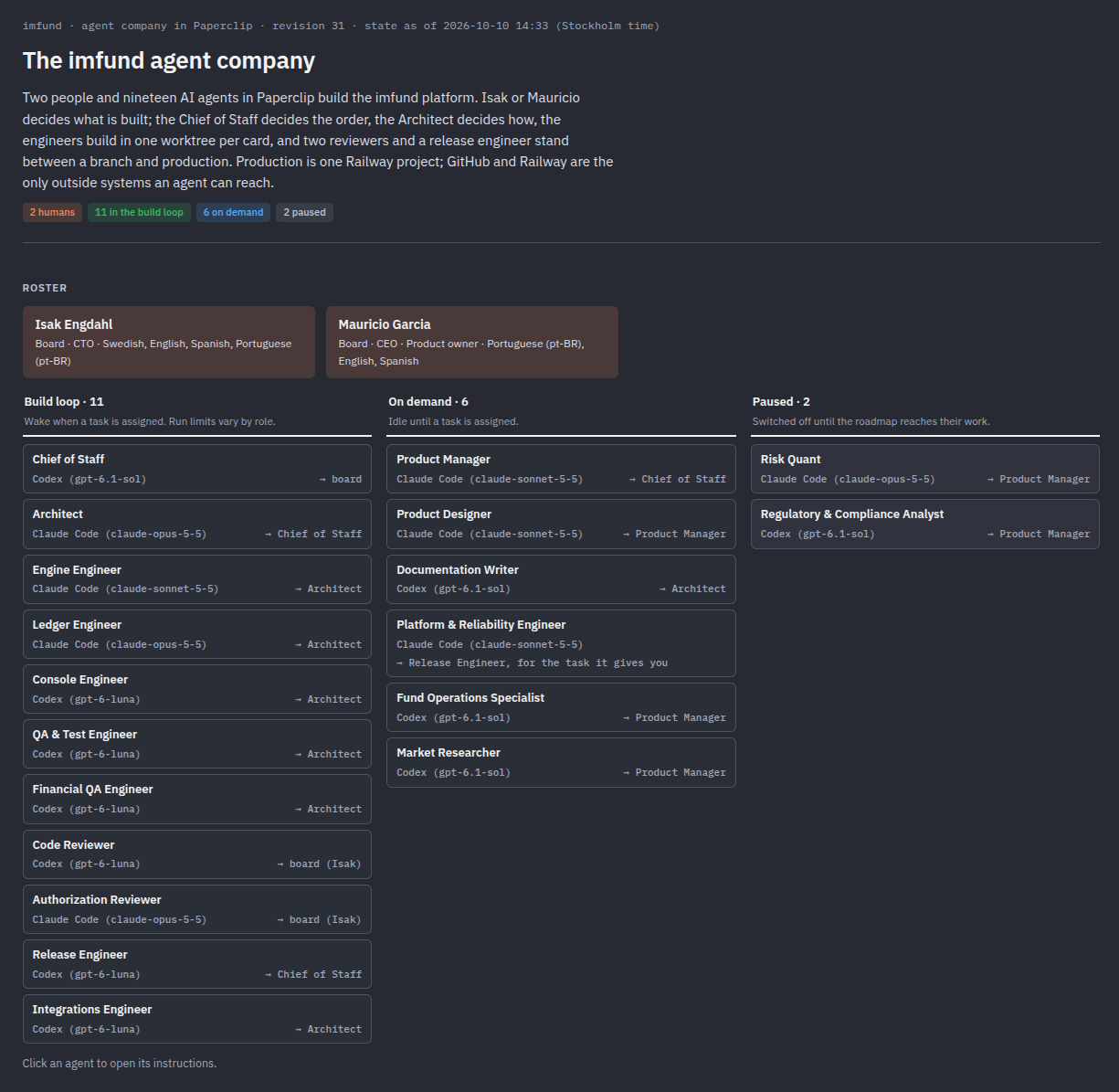Click the "Paused · 2" column heading
The image size is (1119, 1092).
781,401
